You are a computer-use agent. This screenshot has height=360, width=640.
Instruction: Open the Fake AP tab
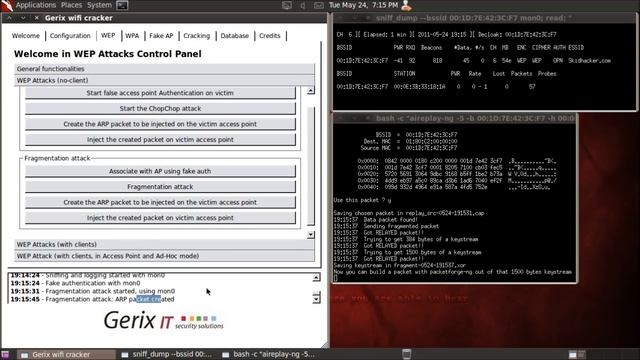(161, 36)
